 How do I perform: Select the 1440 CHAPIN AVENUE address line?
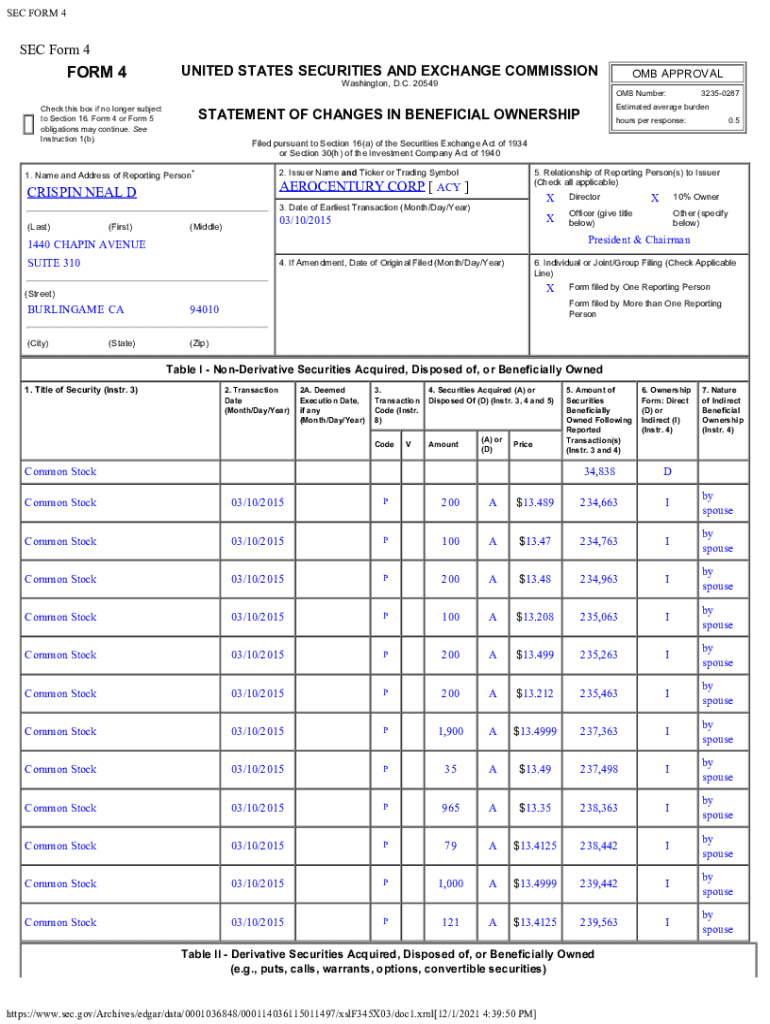pos(86,244)
